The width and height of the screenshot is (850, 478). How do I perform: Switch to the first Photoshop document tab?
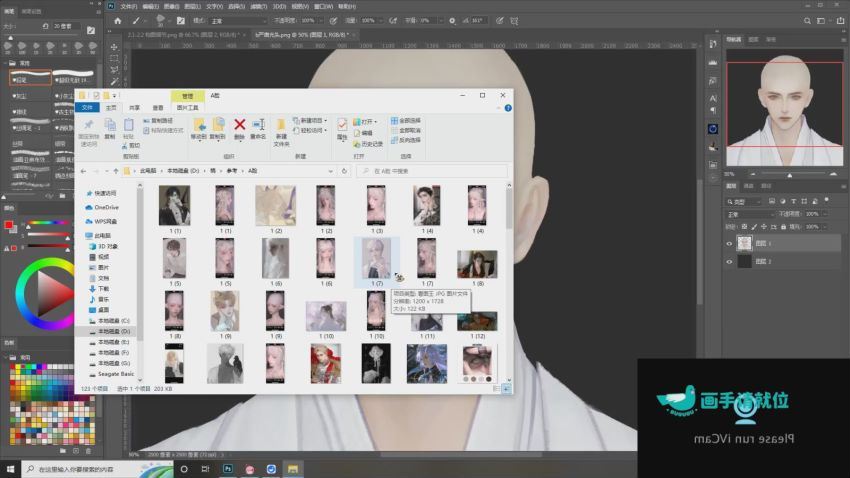183,35
